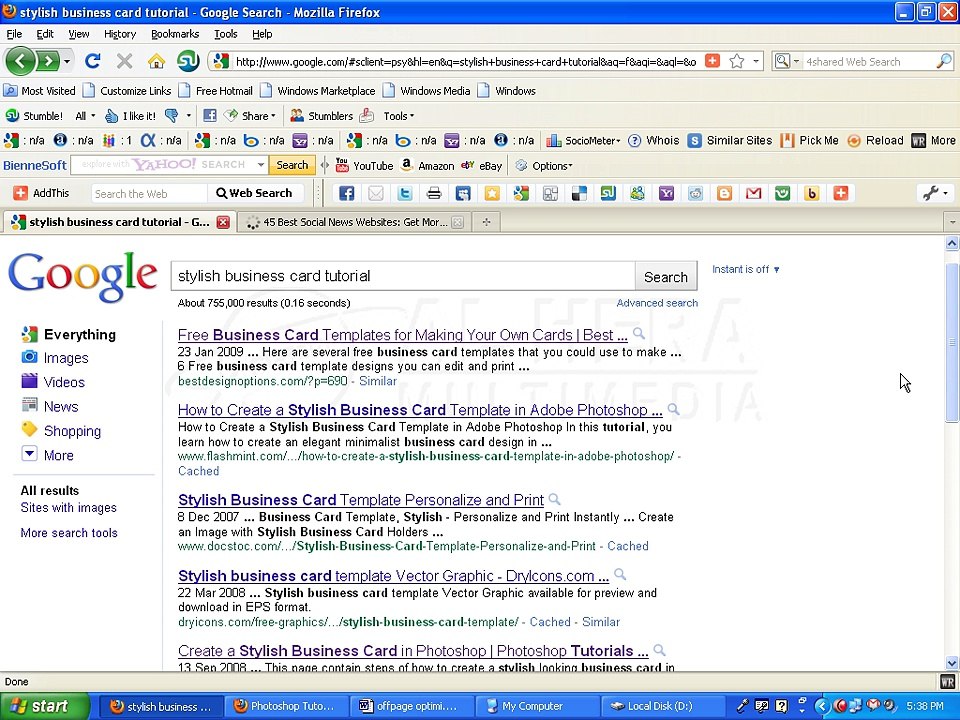Click the StumbleUpon icon beside the Home button
The width and height of the screenshot is (960, 720).
coord(188,61)
